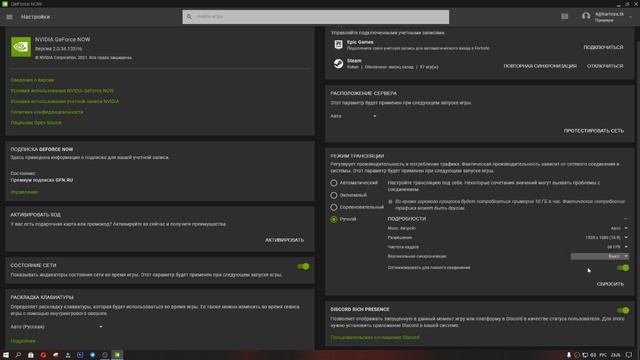
Task: Select the Соревновательный streaming mode
Action: pyautogui.click(x=334, y=207)
